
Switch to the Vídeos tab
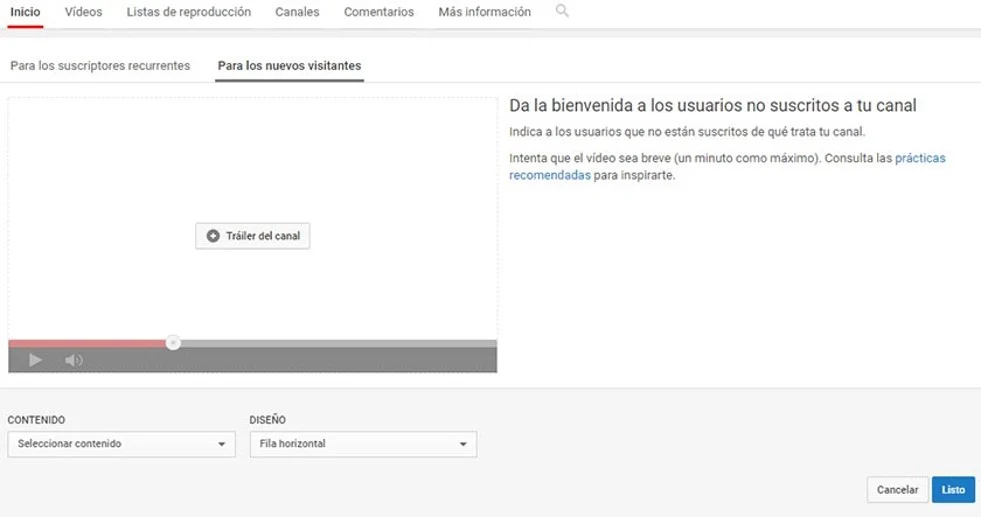click(x=83, y=12)
